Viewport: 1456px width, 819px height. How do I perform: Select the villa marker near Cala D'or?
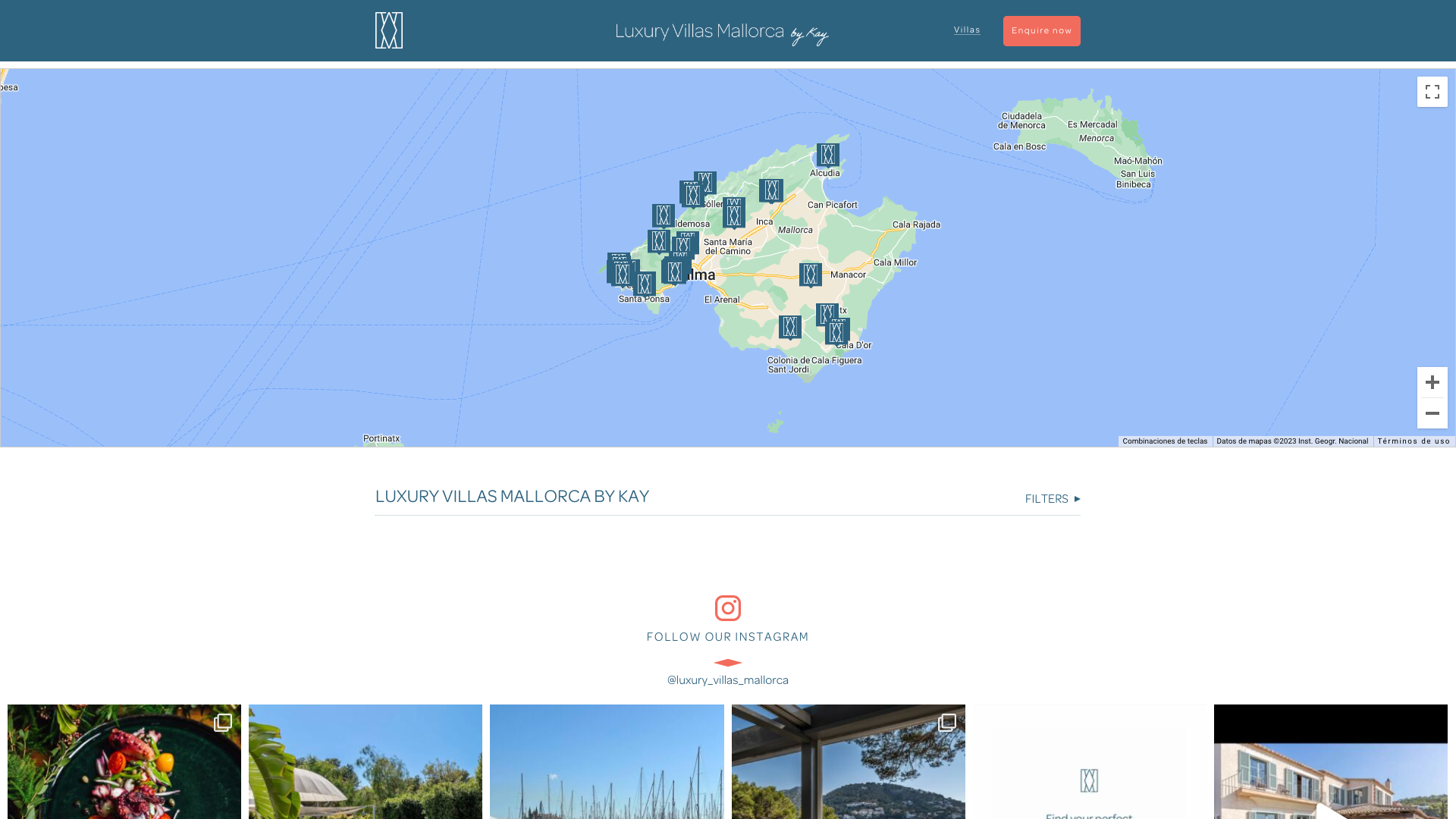coord(838,332)
